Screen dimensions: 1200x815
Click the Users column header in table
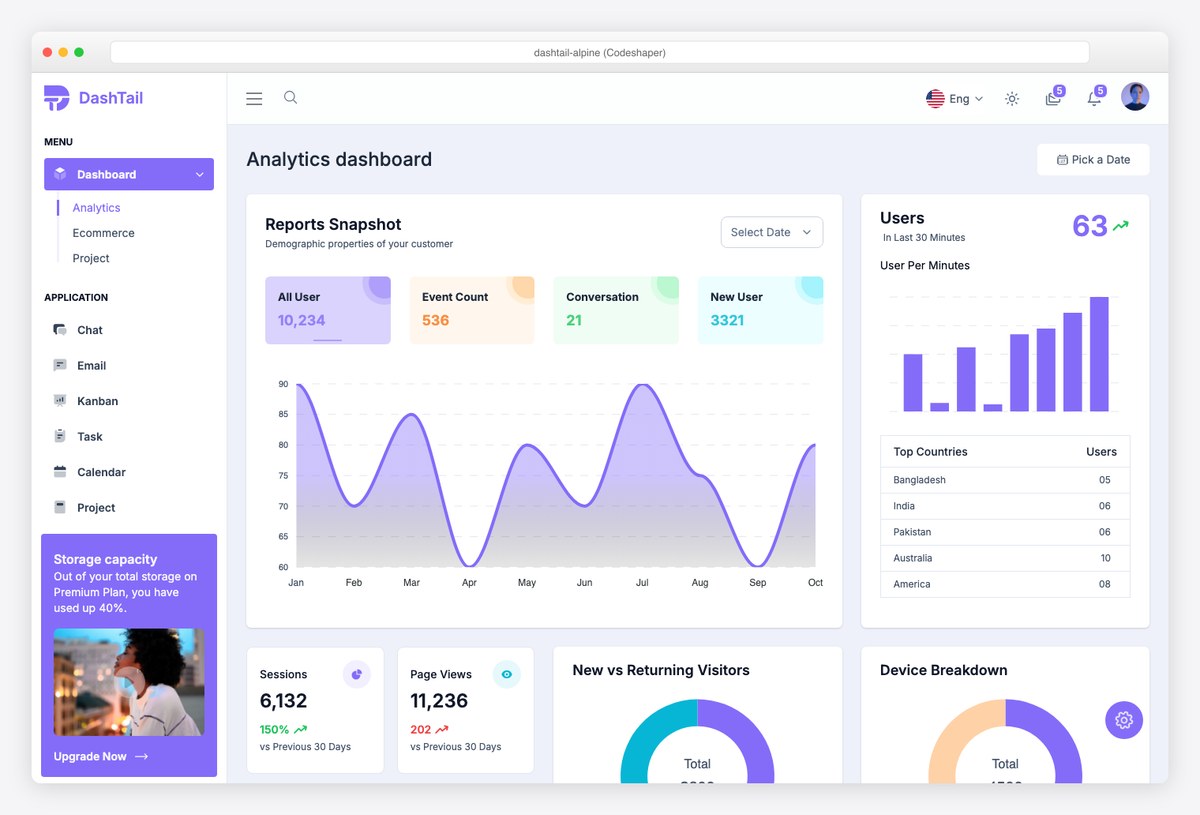(1101, 452)
